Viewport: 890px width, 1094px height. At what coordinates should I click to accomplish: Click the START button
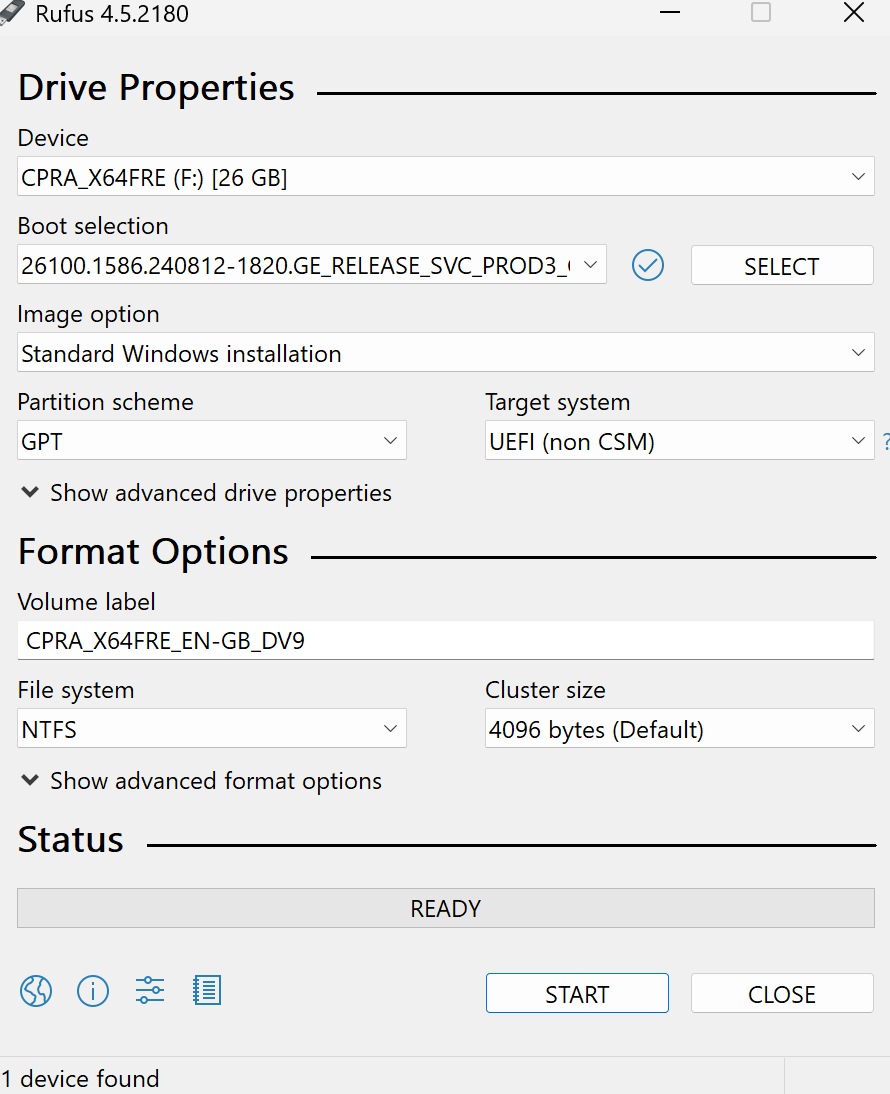[x=577, y=993]
